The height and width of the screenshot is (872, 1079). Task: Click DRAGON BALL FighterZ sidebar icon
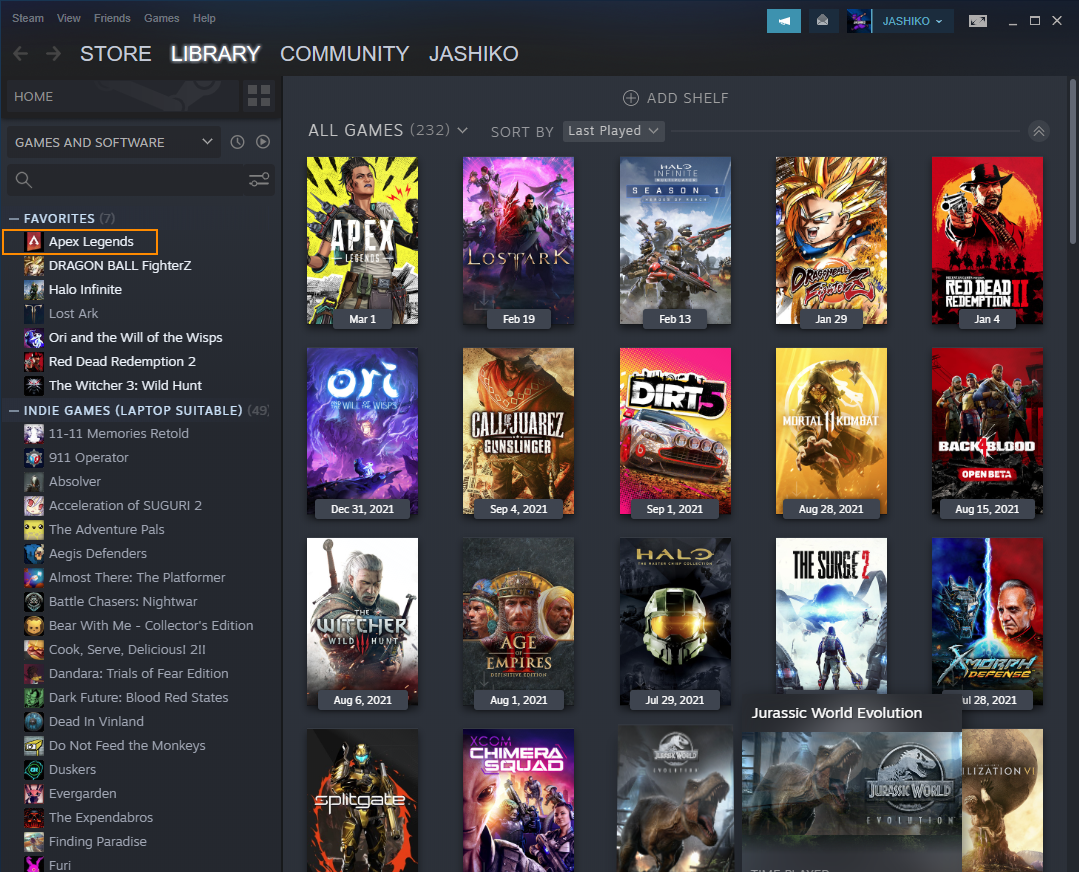(x=34, y=266)
